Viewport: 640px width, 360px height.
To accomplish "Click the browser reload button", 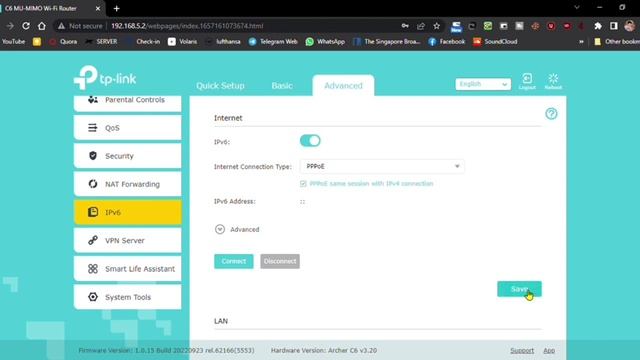I will (26, 26).
